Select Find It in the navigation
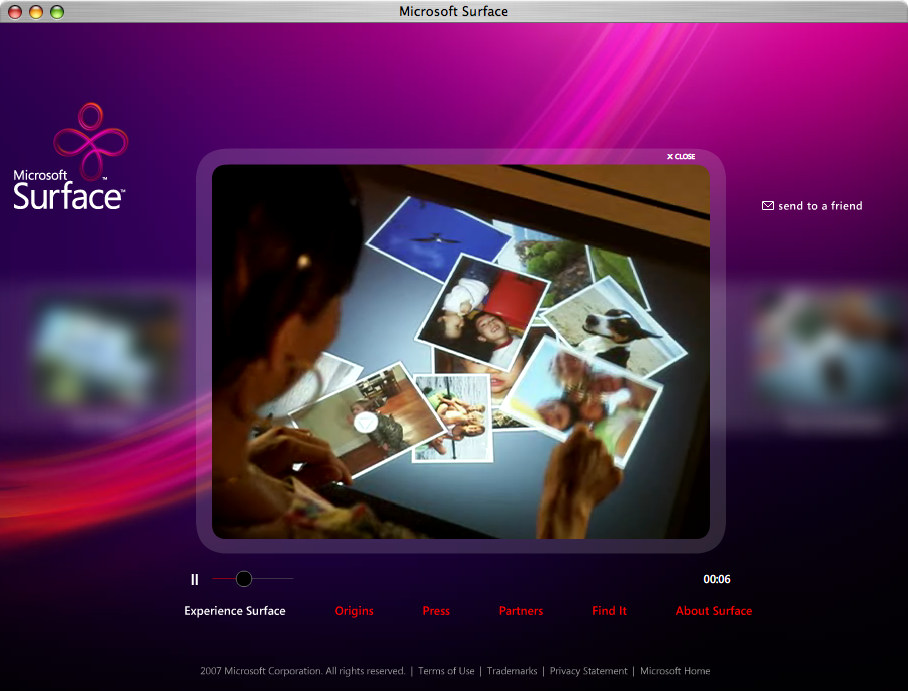Image resolution: width=908 pixels, height=691 pixels. [x=609, y=610]
